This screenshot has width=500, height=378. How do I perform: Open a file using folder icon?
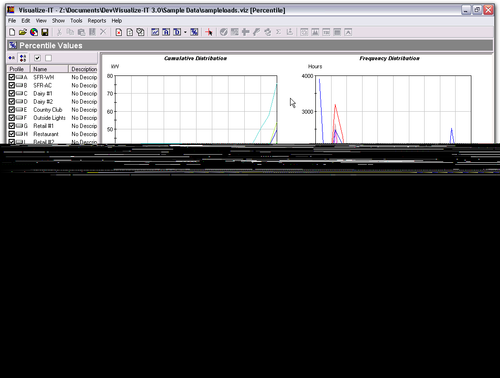(x=23, y=32)
